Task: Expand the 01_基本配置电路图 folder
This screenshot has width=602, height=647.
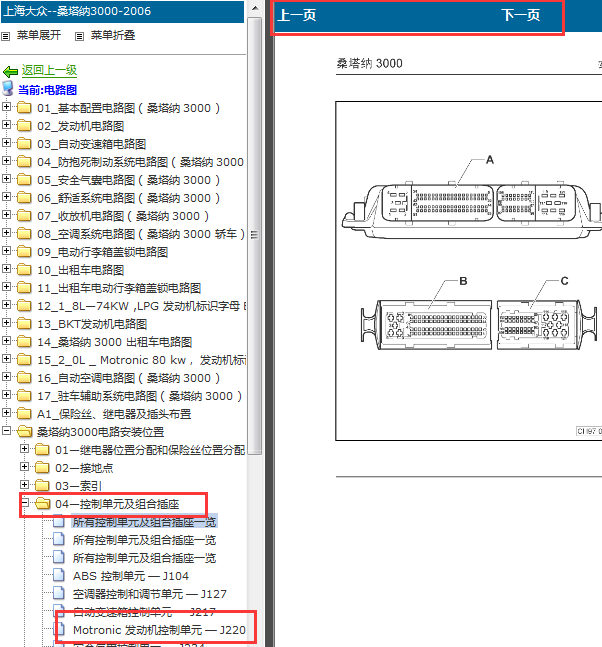Action: click(x=6, y=106)
